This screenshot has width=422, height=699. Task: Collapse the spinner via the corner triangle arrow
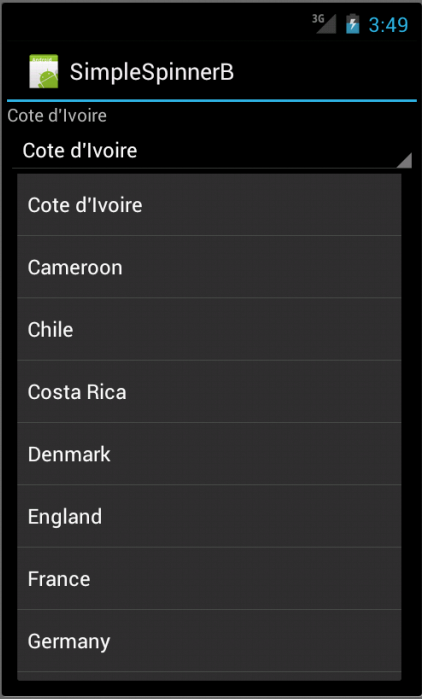[404, 160]
